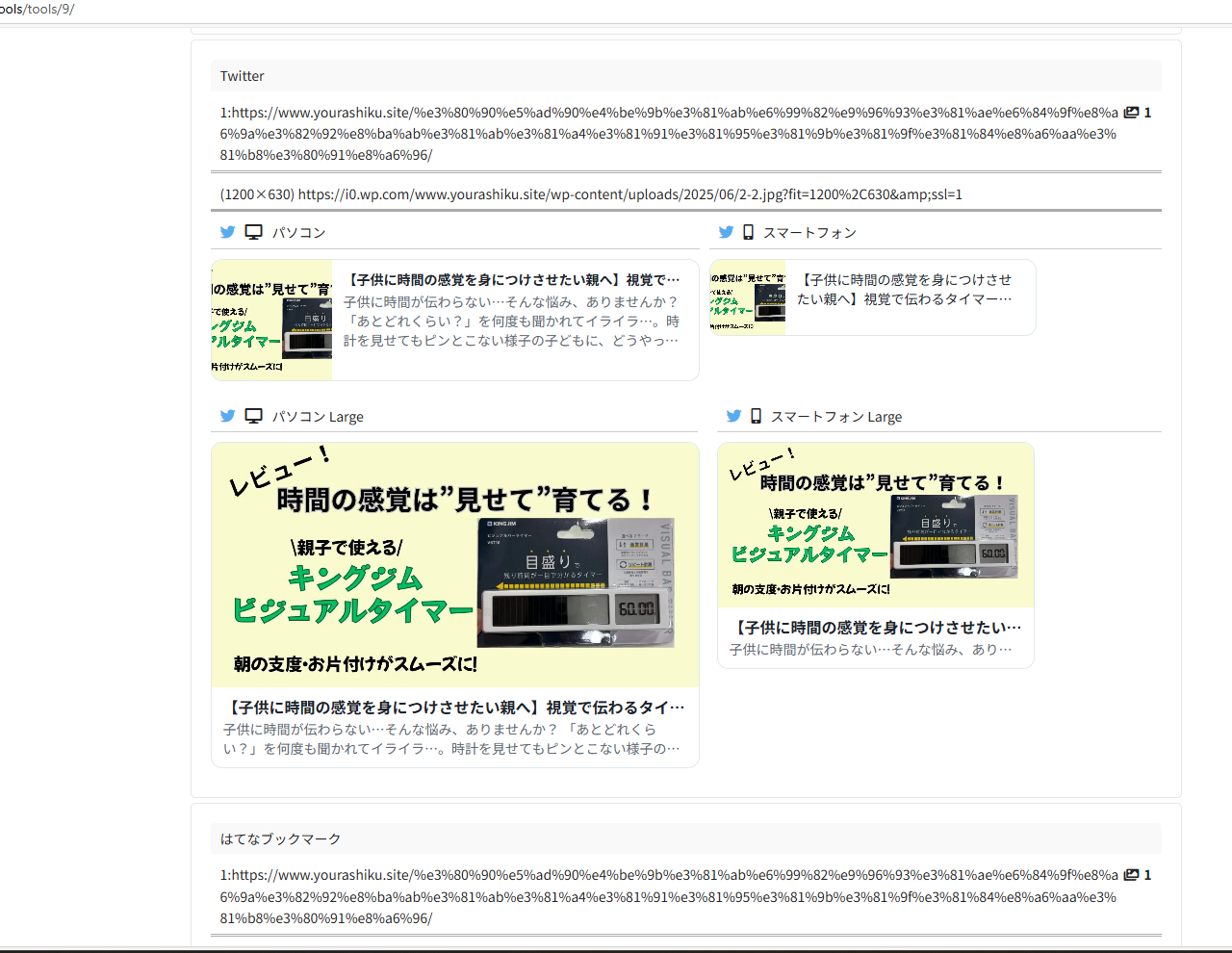Click the Twitter bird icon beside パソコン heading
Screen dimensions: 1232x953
pyautogui.click(x=227, y=232)
